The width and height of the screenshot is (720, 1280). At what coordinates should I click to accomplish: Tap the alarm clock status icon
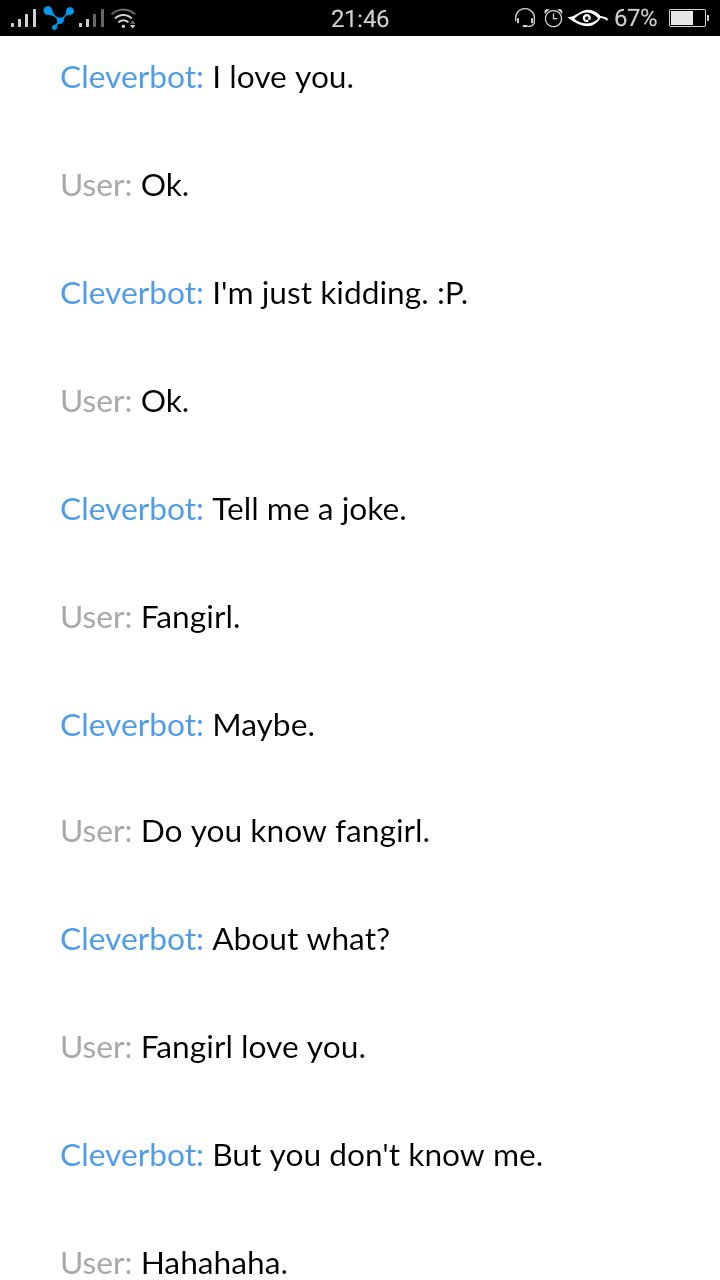click(553, 17)
